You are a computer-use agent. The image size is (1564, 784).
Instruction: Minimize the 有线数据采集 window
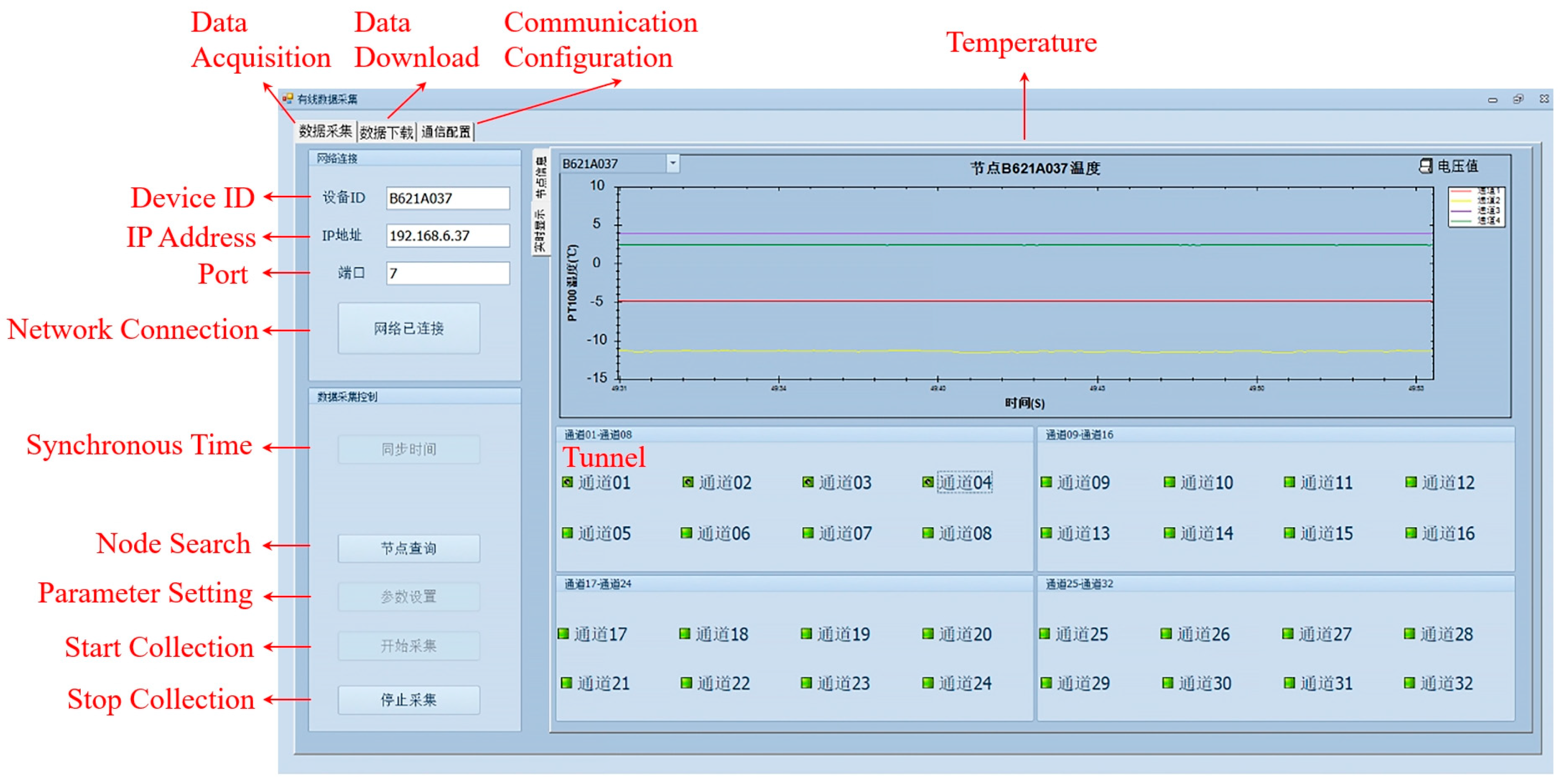pyautogui.click(x=1493, y=100)
